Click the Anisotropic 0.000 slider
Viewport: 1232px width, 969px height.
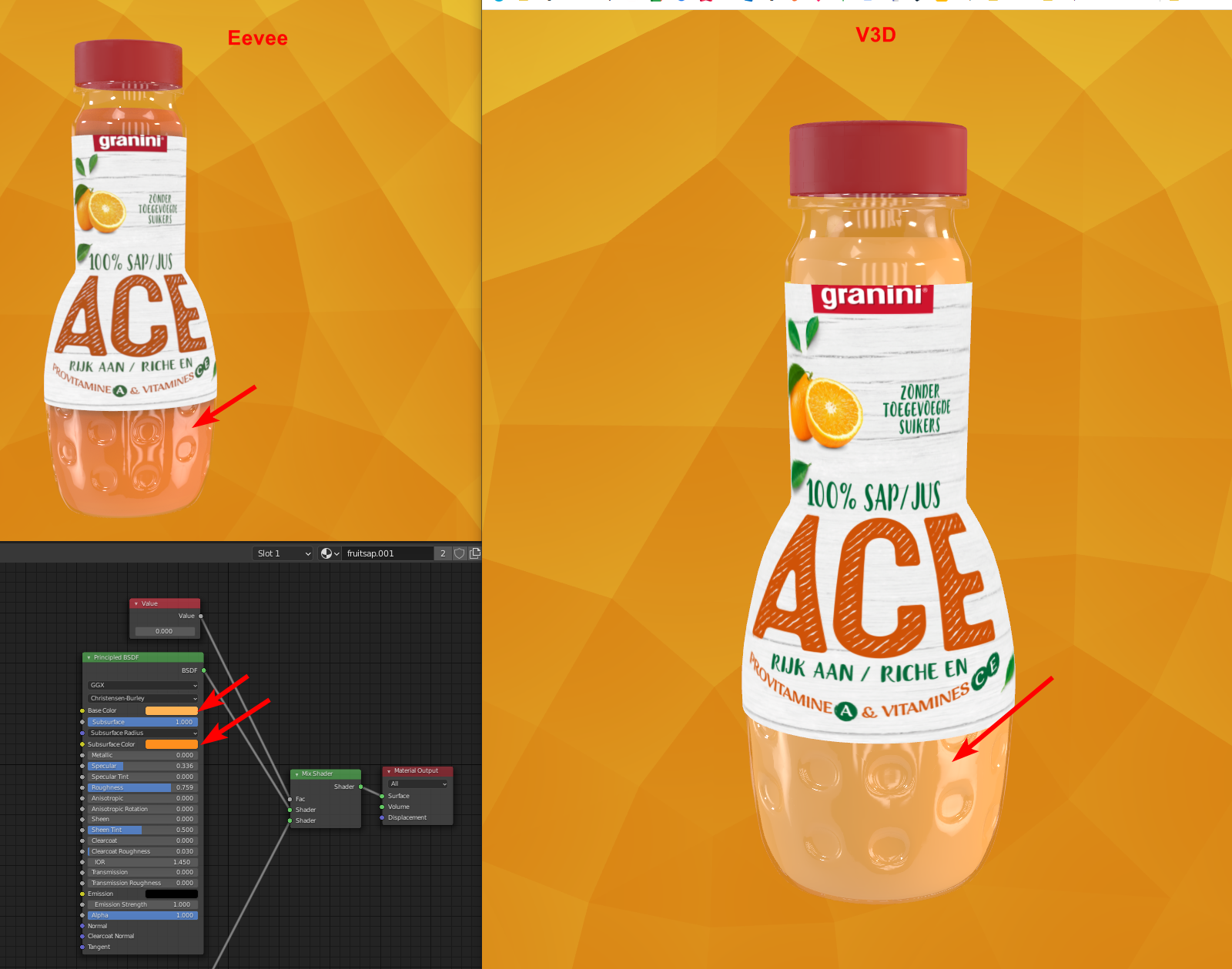(143, 798)
